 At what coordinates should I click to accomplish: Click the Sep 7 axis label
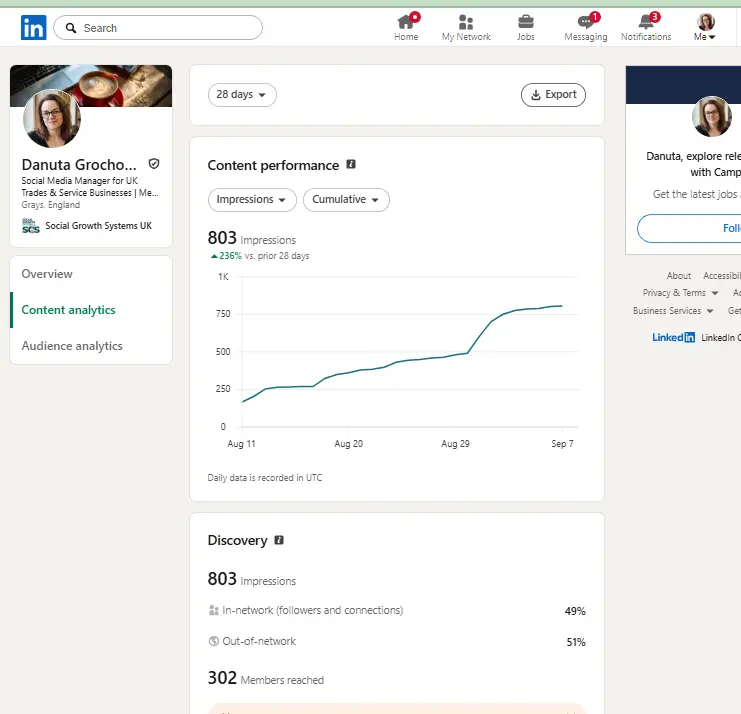tap(562, 444)
